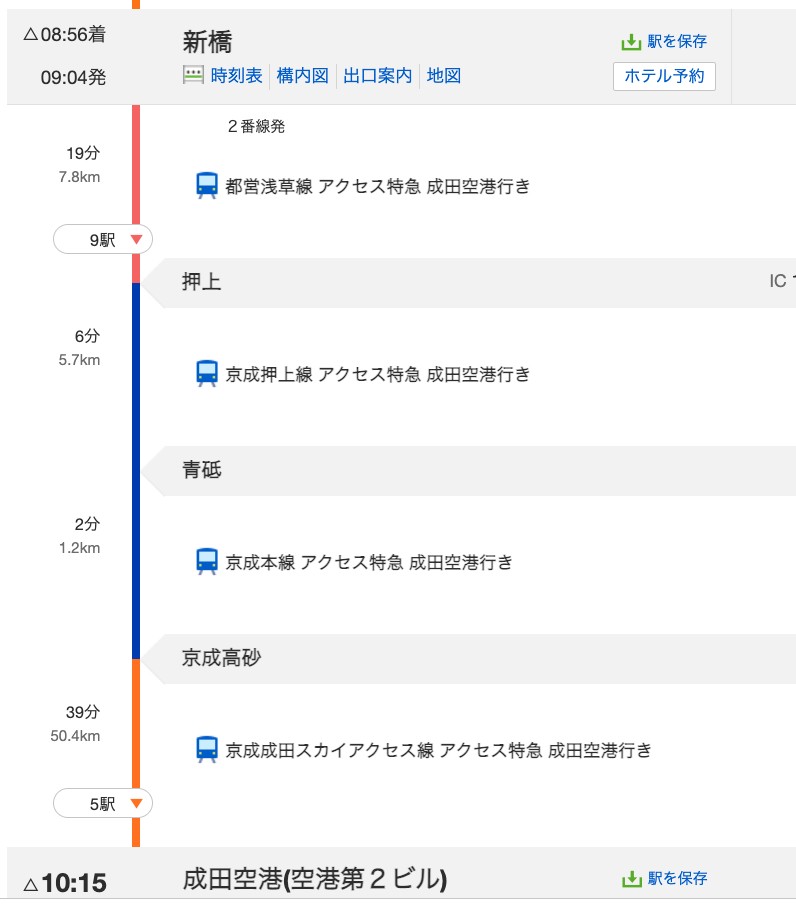Click the 09:04発 departure time
796x904 pixels.
click(x=73, y=77)
